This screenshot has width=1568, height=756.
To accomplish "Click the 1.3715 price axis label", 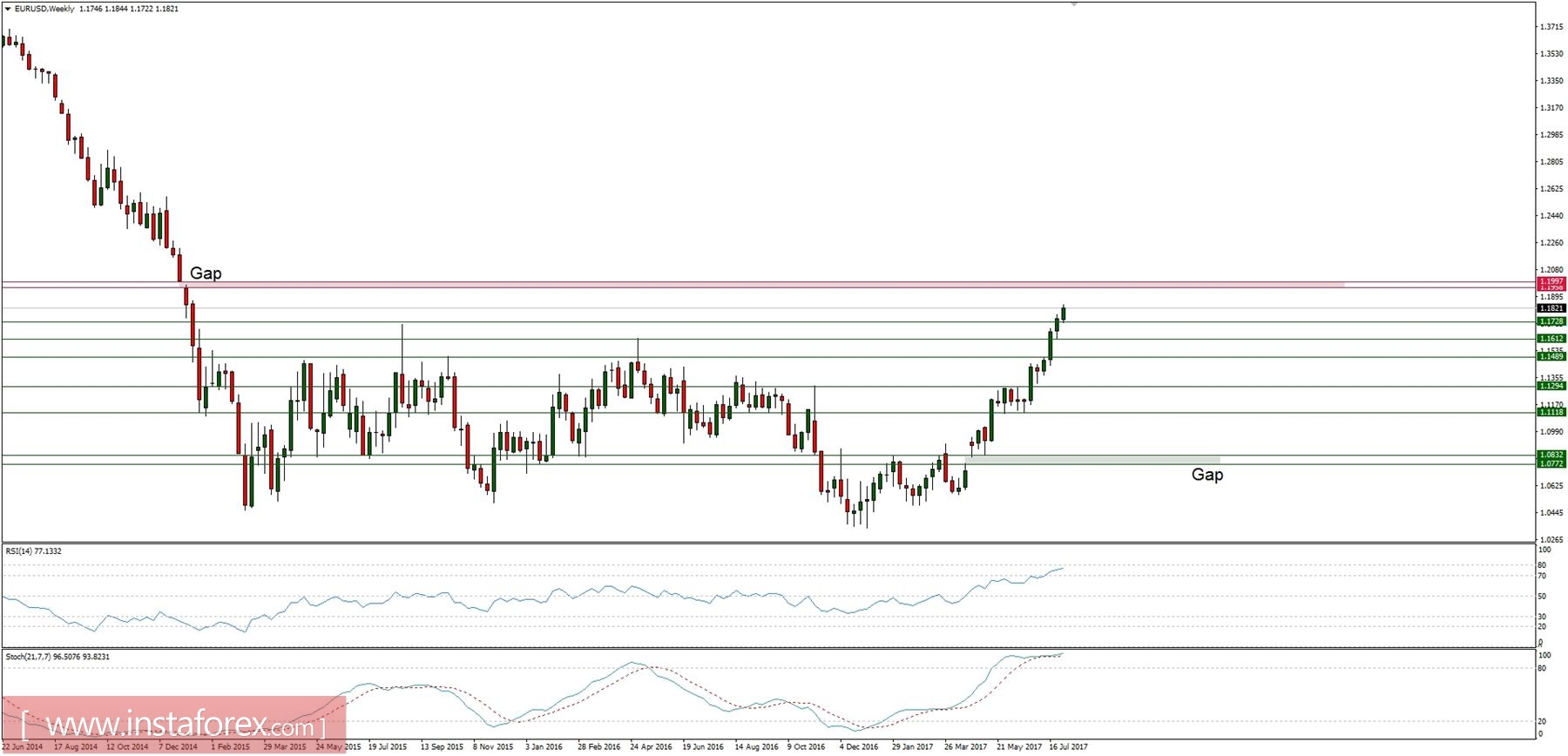I will click(x=1551, y=27).
